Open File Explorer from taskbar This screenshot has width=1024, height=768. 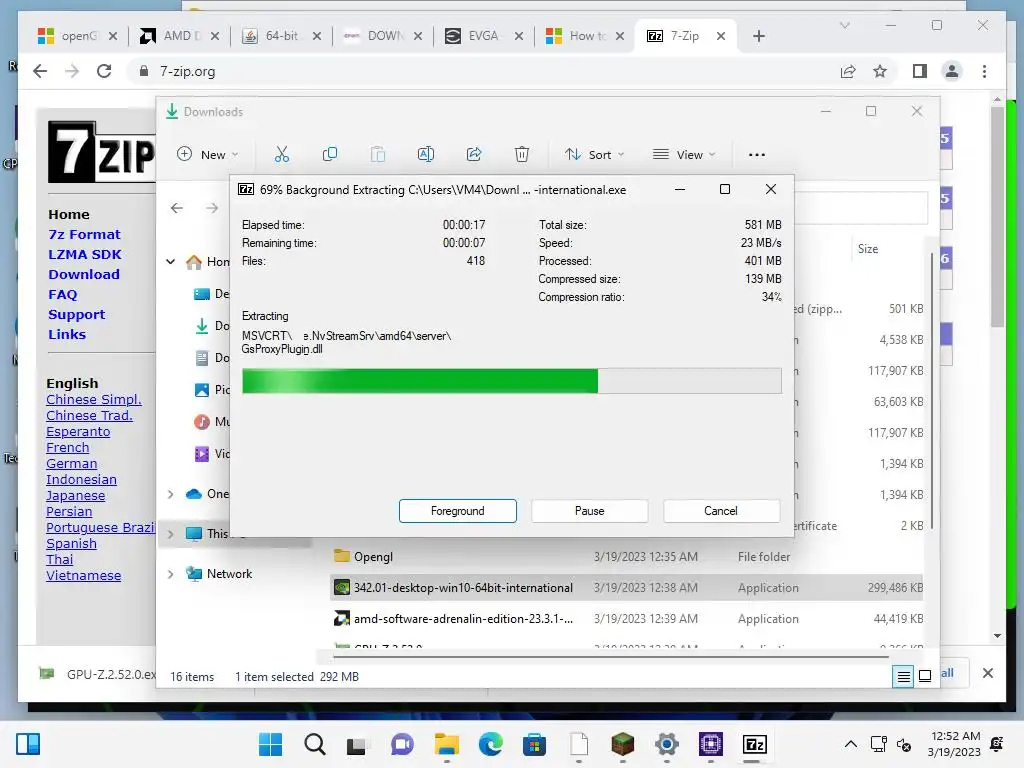click(x=447, y=744)
